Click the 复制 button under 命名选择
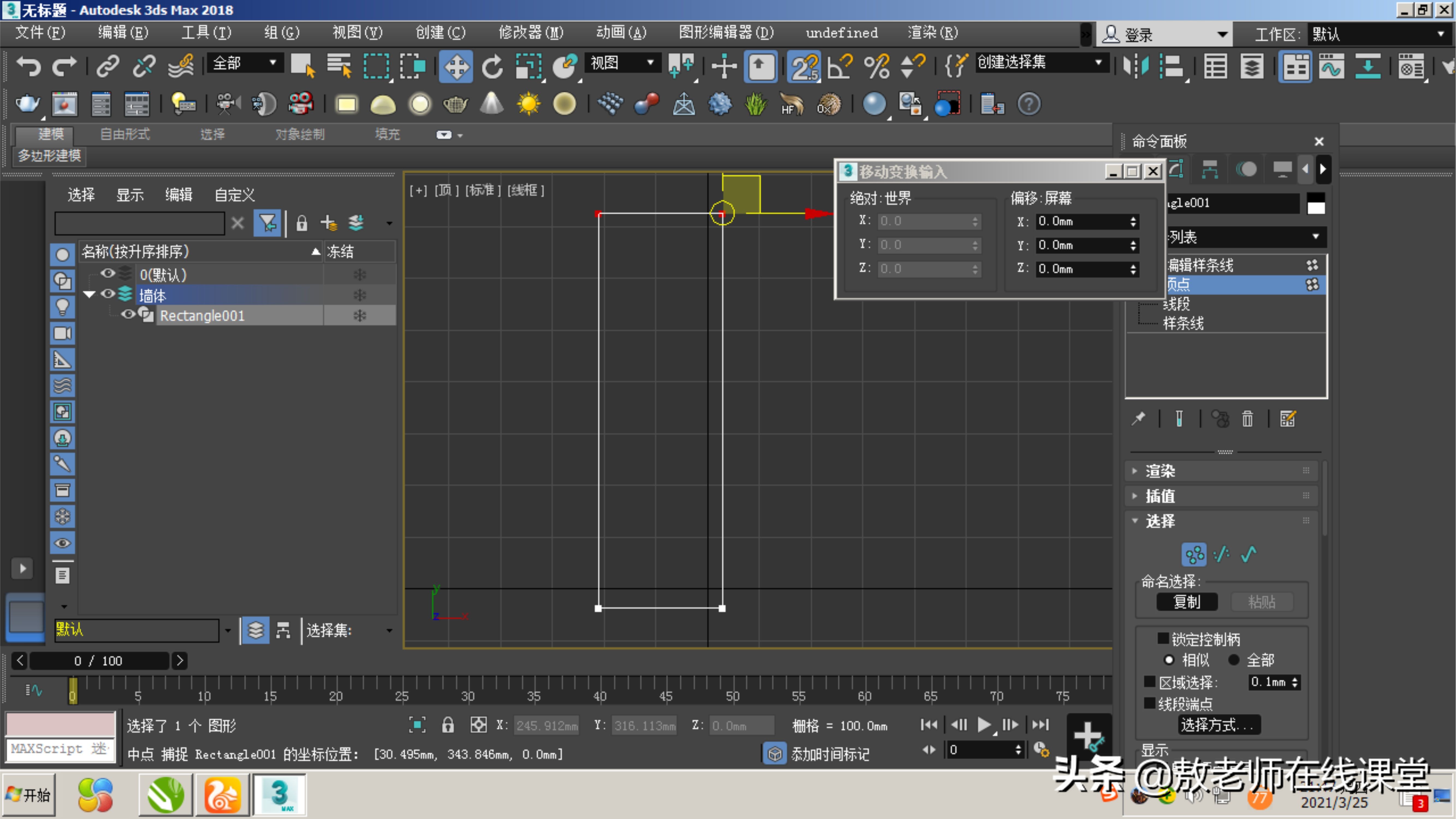 coord(1187,601)
